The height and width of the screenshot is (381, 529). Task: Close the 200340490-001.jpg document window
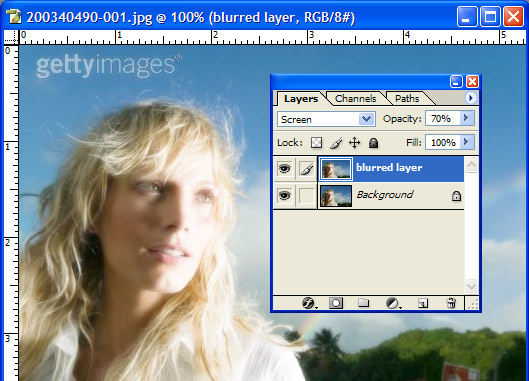(x=513, y=16)
